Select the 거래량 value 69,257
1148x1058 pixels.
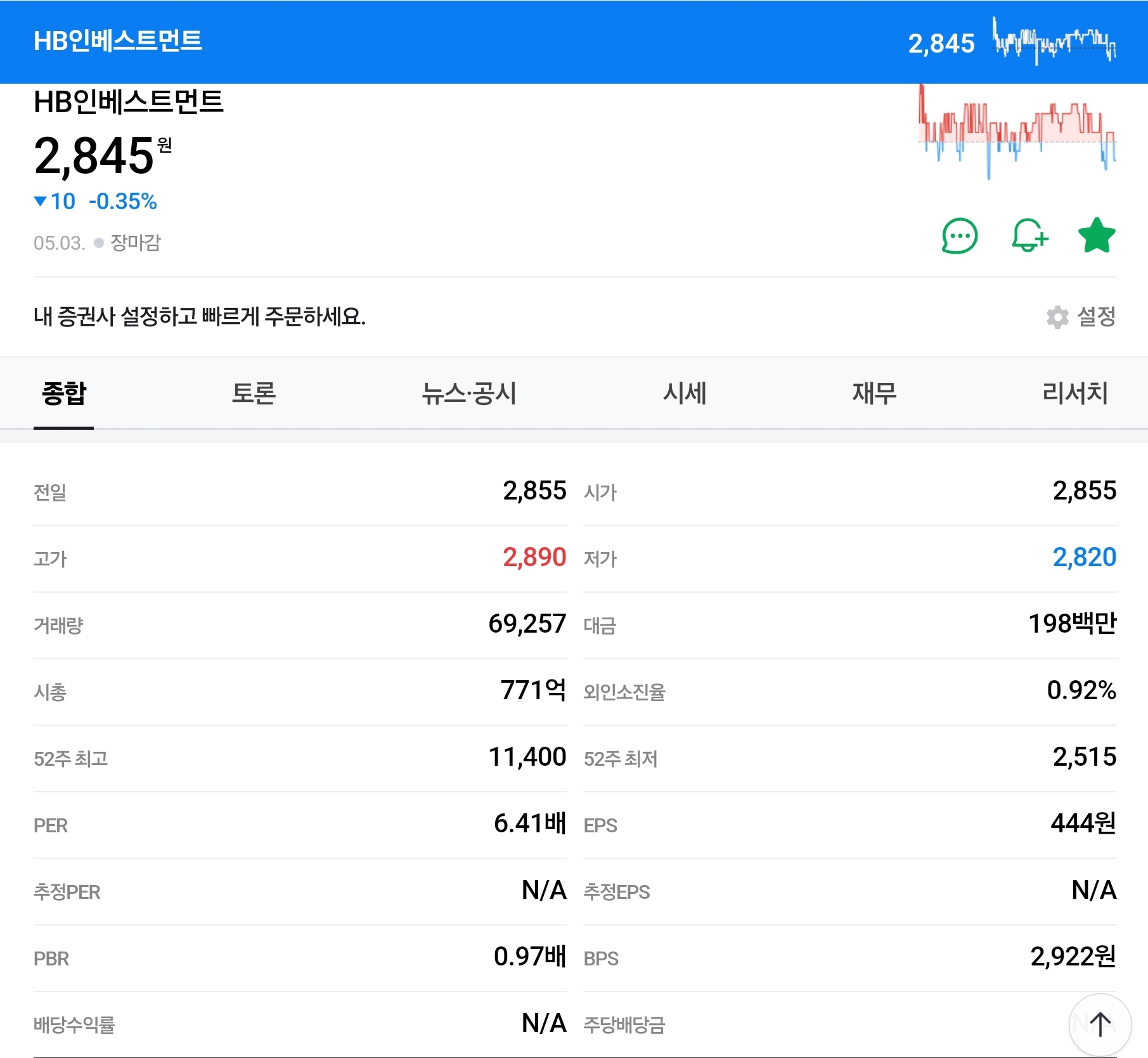(527, 624)
